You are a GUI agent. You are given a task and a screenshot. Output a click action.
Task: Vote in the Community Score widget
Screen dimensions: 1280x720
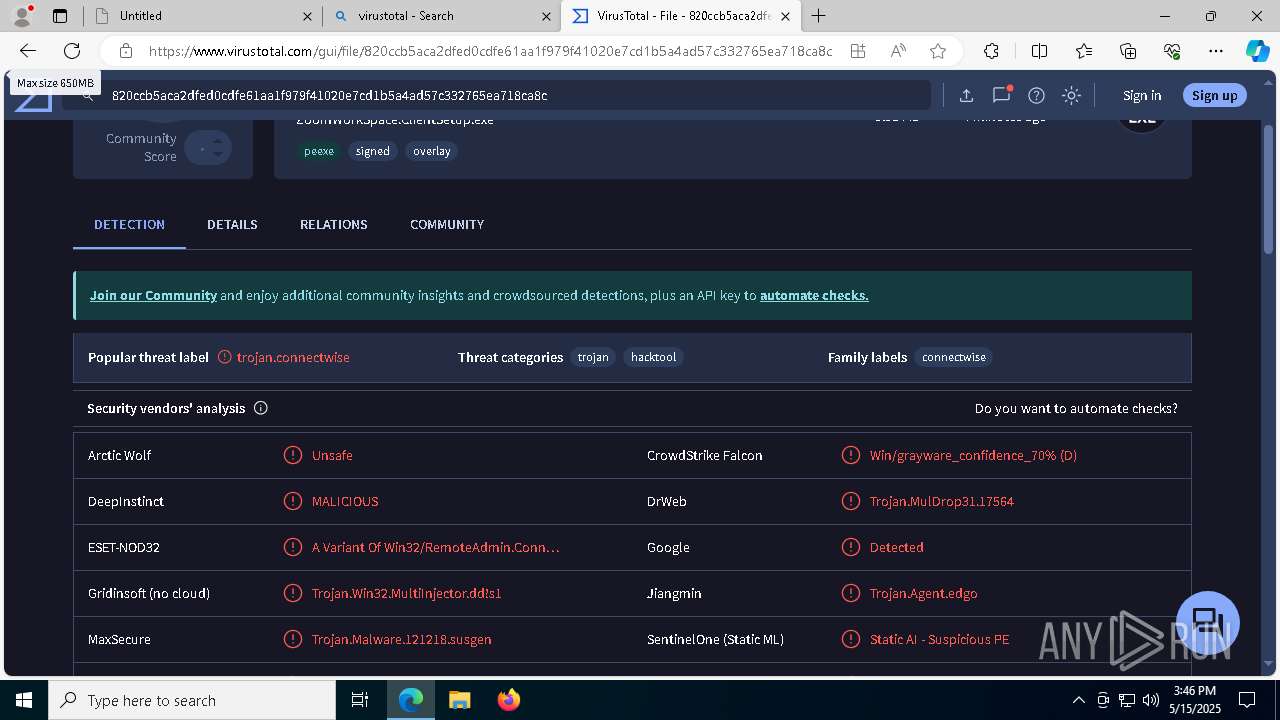208,148
